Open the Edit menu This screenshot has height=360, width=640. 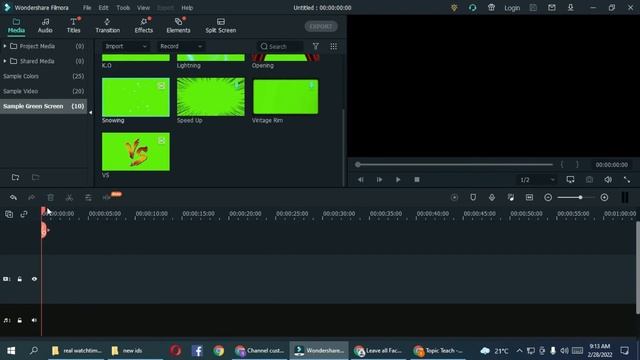click(x=103, y=8)
